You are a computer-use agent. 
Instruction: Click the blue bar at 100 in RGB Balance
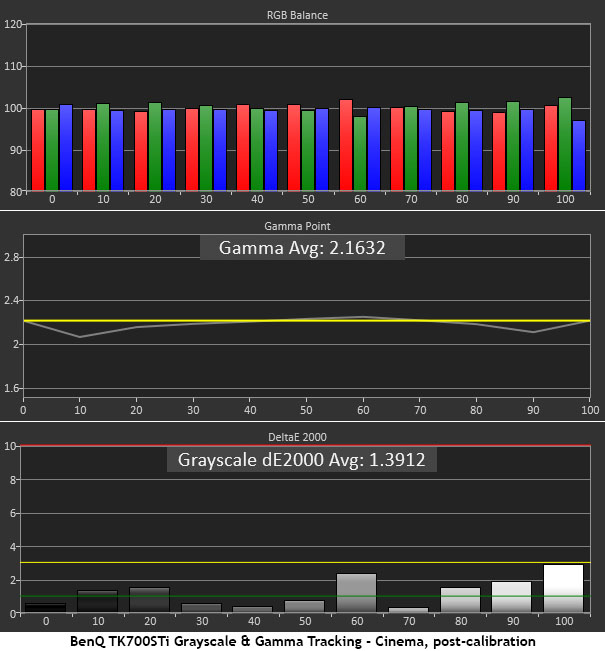pos(580,155)
